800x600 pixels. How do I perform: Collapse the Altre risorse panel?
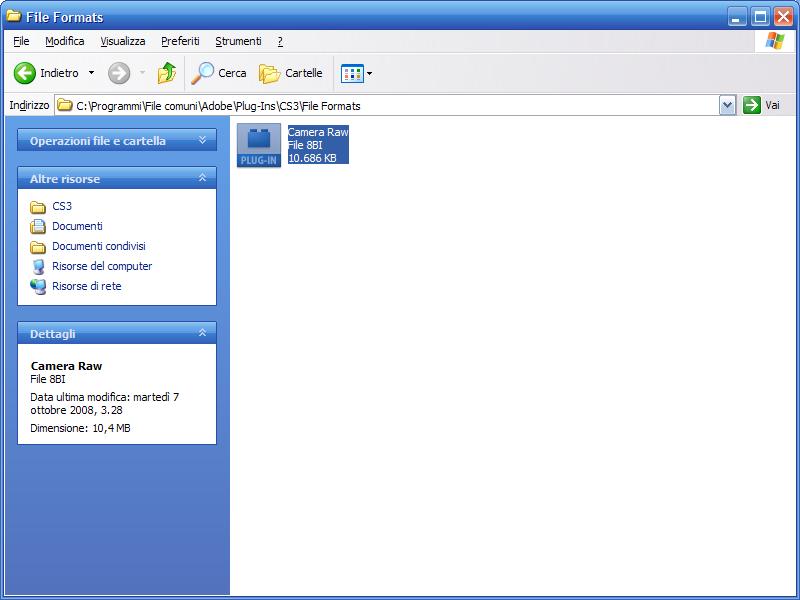203,178
